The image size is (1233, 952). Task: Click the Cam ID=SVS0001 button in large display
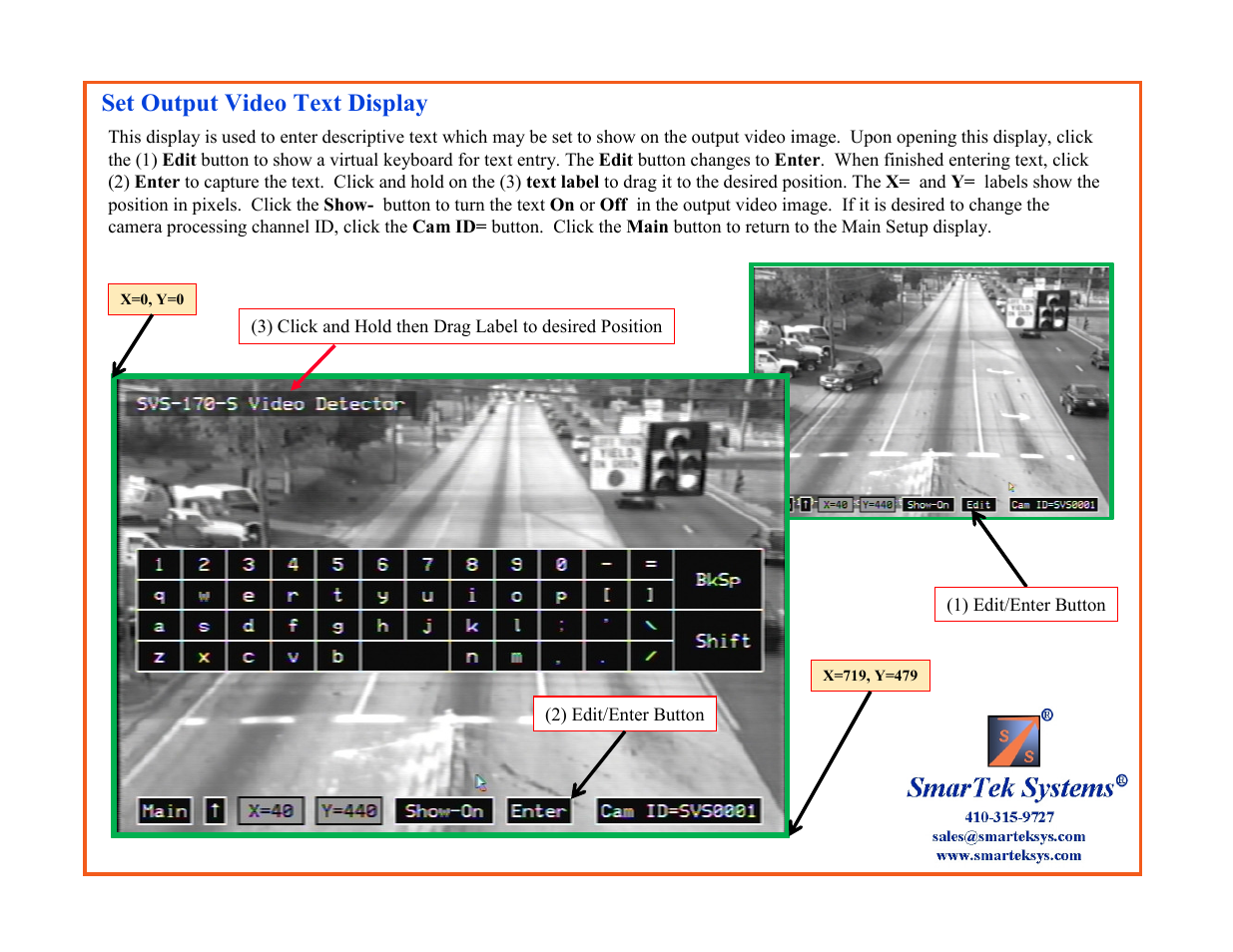(x=679, y=811)
